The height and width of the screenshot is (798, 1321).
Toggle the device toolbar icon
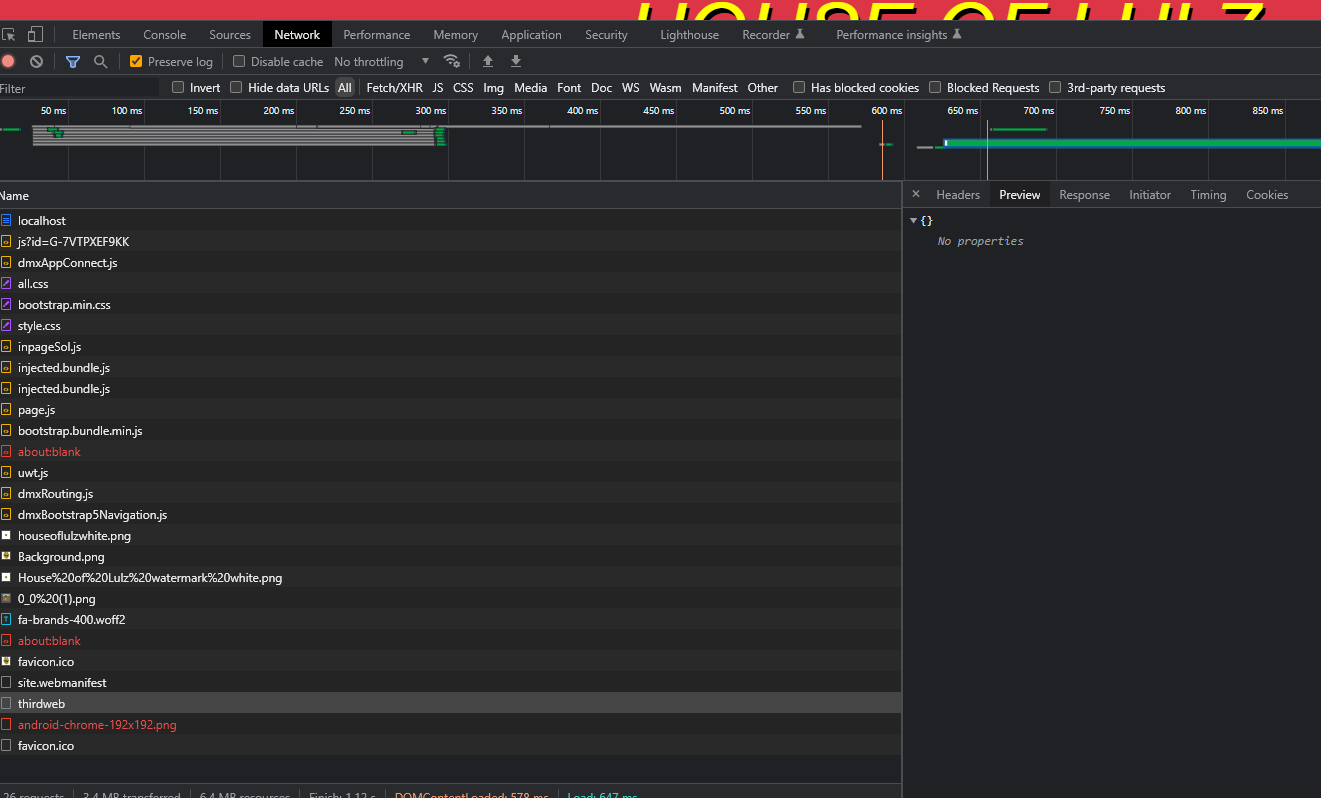pyautogui.click(x=37, y=33)
